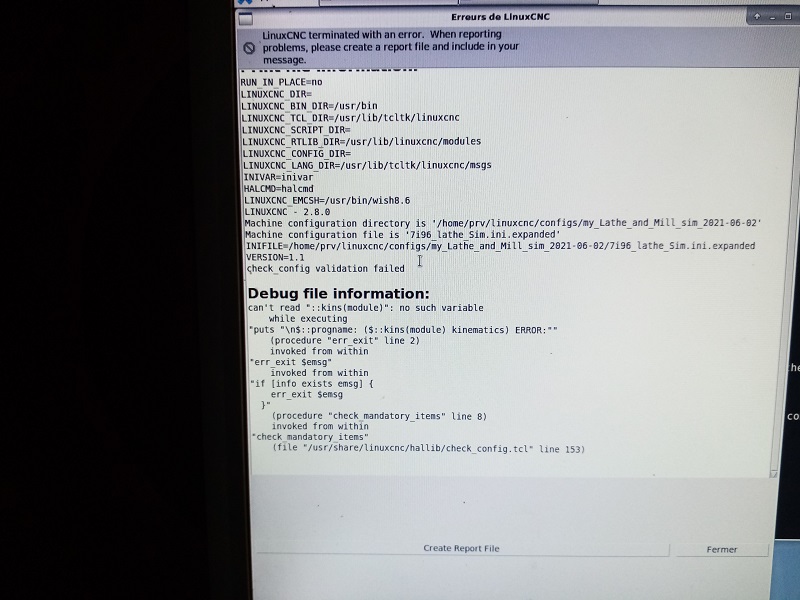Click the "INIVAR=inivar" line
Viewport: 800px width, 600px height.
pos(279,177)
